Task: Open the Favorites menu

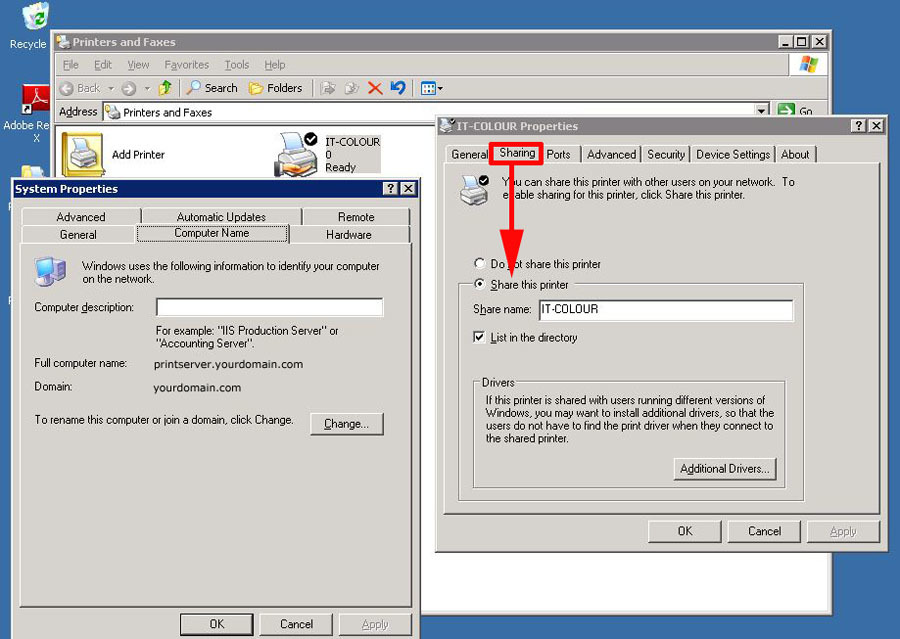Action: [187, 65]
